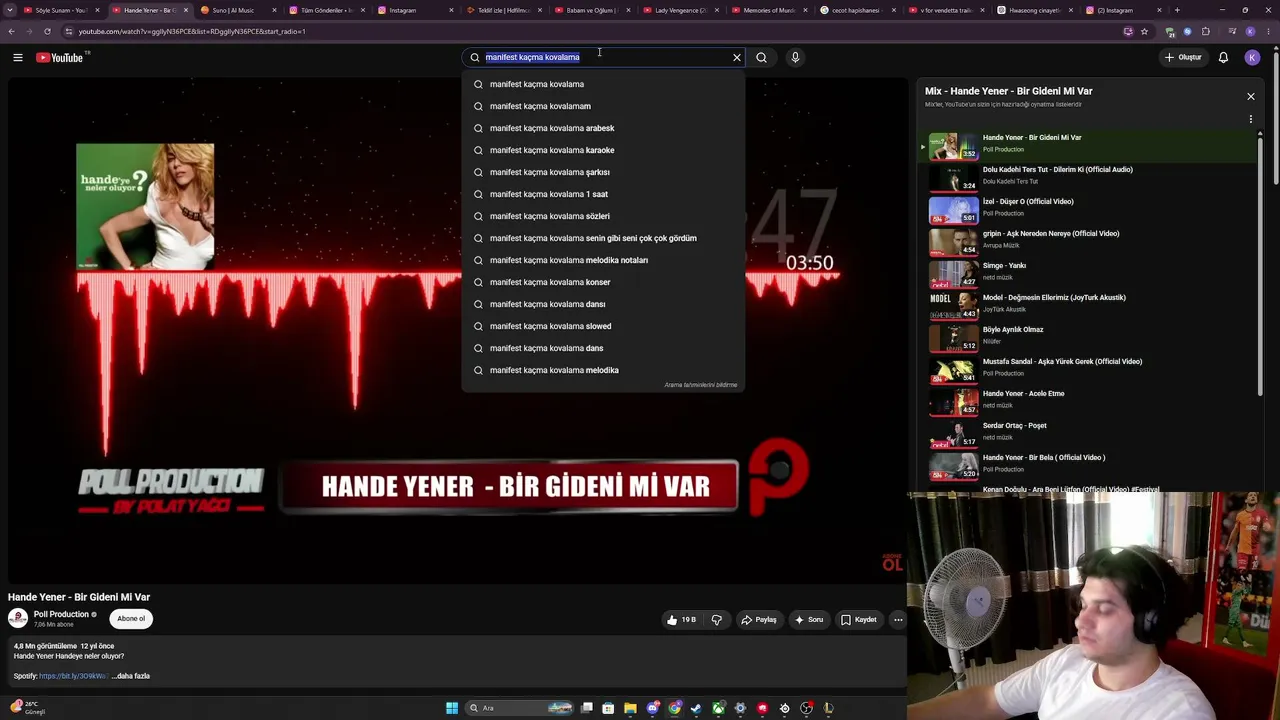Open the Oluştur create button

click(x=1182, y=58)
